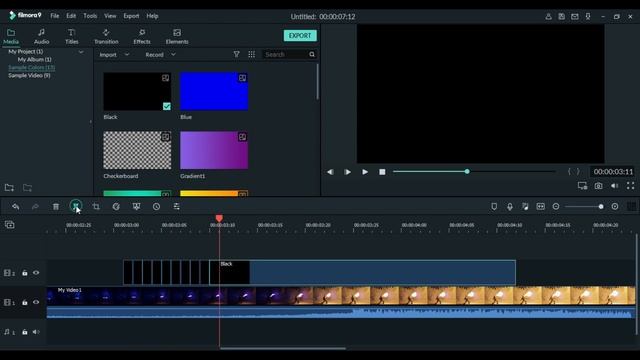
Task: Open the Tools menu
Action: [90, 16]
